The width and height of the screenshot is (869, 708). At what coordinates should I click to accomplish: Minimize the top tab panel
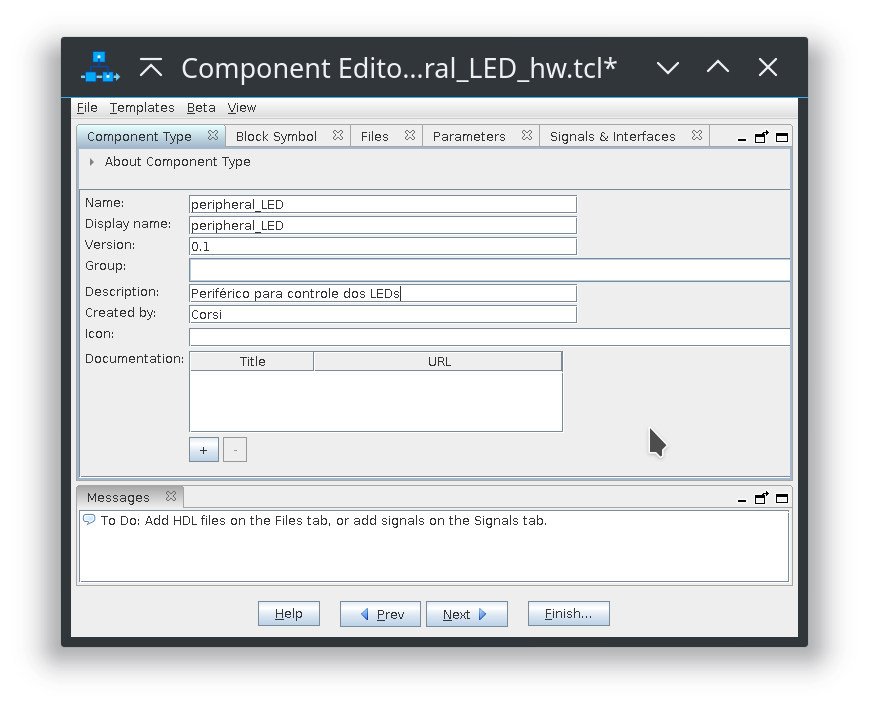click(x=742, y=138)
